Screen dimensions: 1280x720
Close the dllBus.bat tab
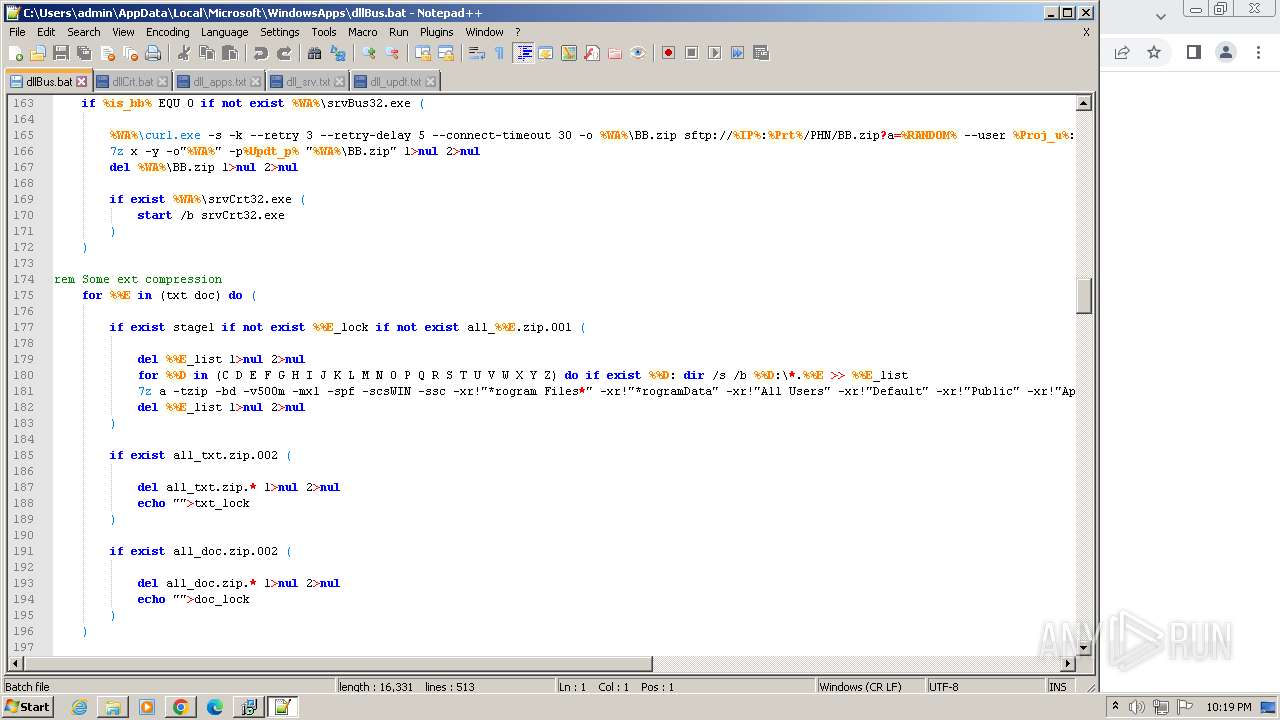point(82,82)
